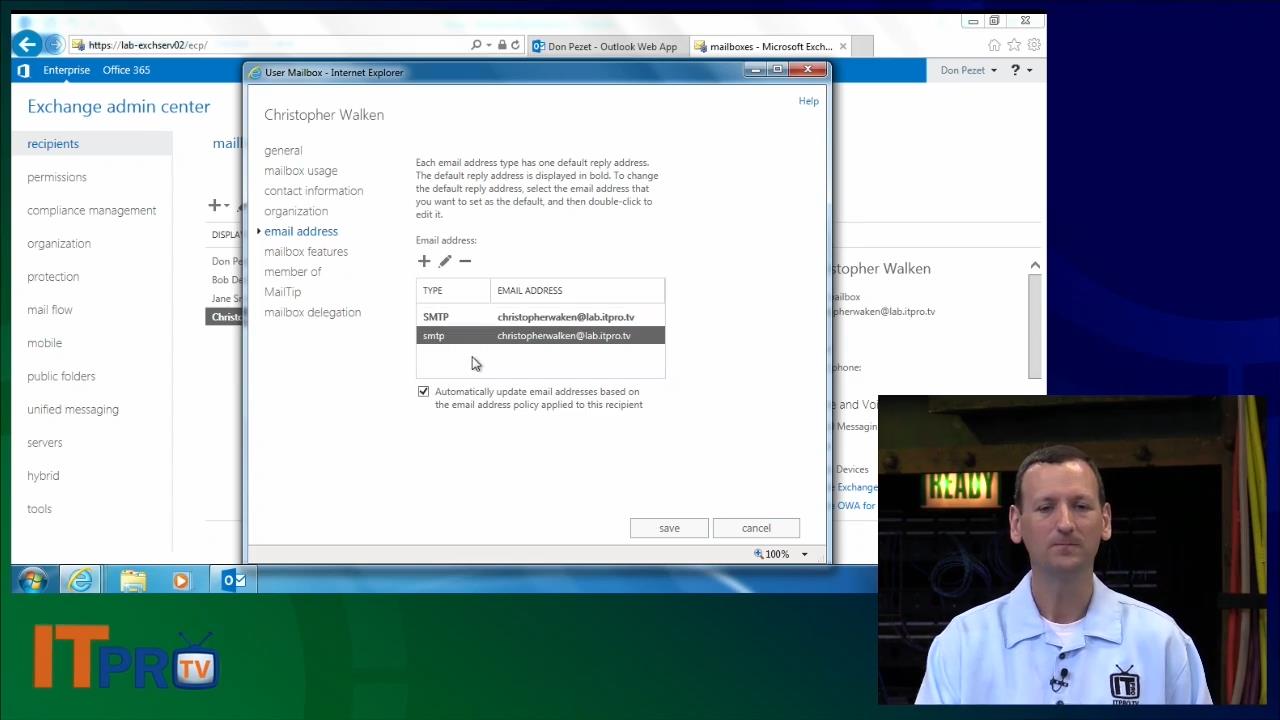Open Windows Media Player from taskbar

tap(181, 580)
